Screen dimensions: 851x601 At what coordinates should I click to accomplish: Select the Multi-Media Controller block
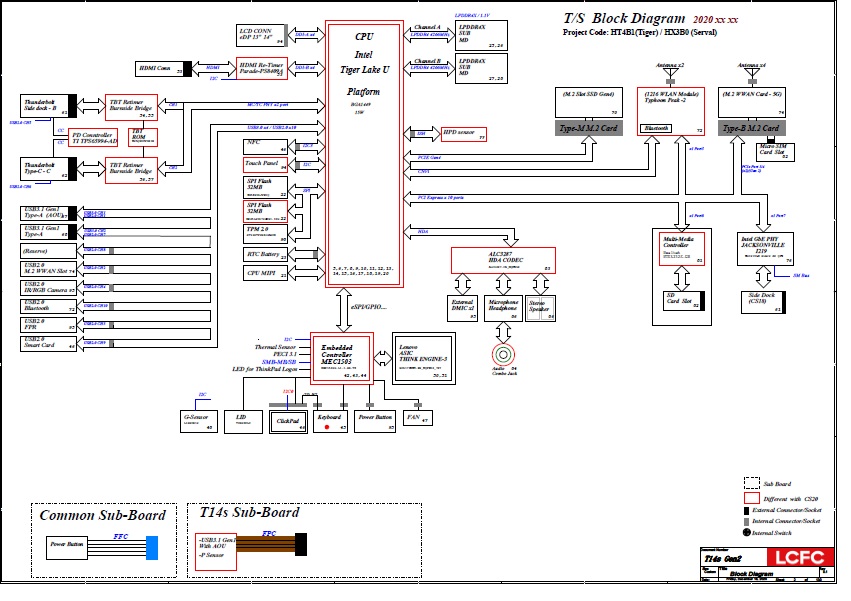pyautogui.click(x=682, y=249)
